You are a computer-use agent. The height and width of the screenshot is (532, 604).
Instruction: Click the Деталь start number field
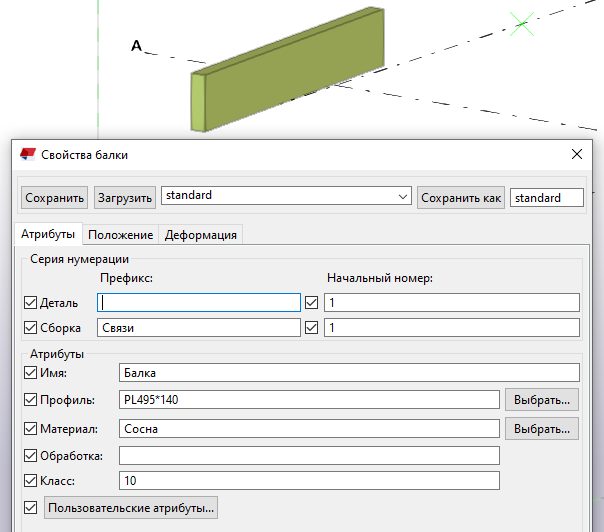click(451, 303)
